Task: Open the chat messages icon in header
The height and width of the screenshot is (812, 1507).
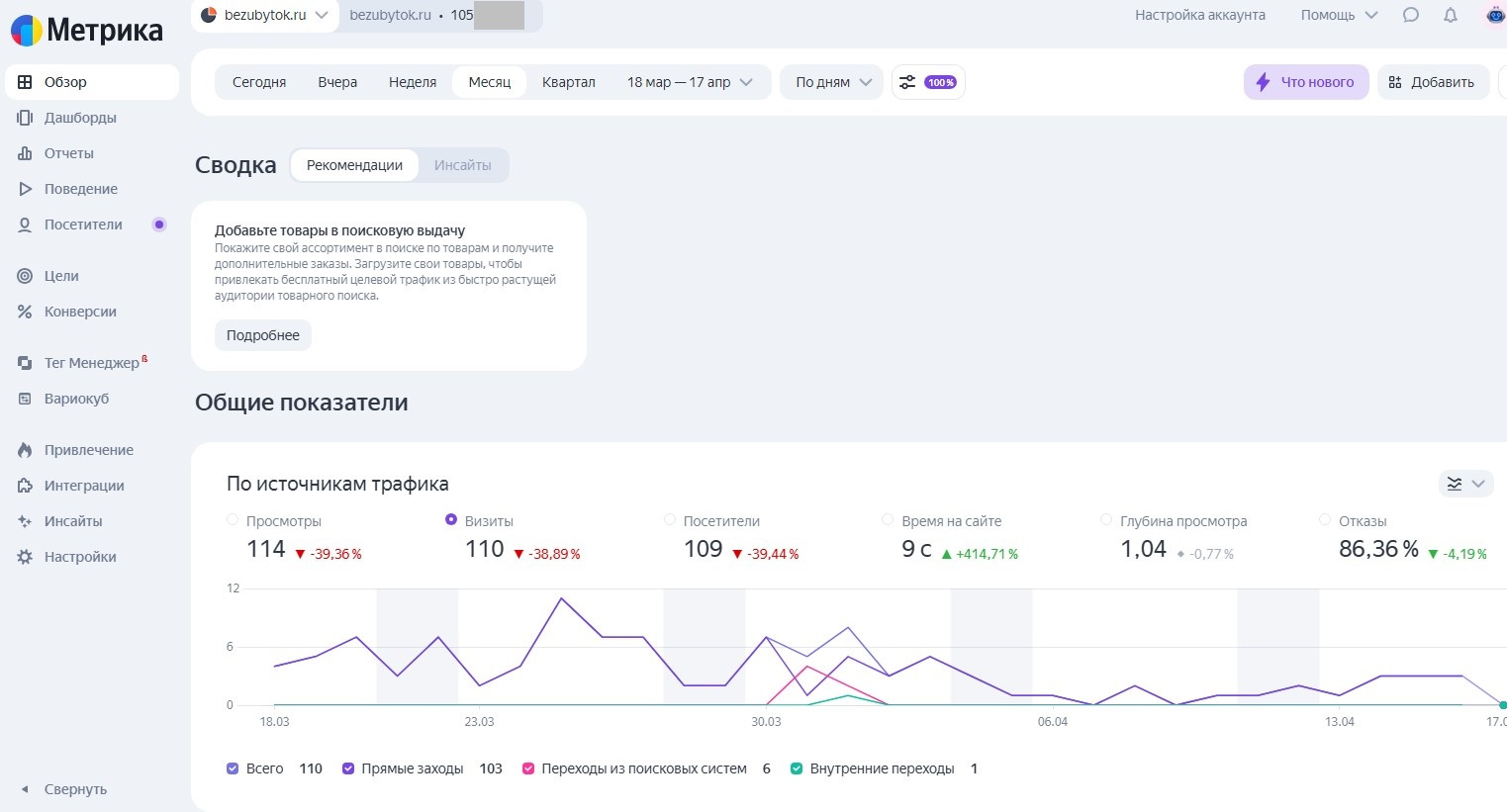Action: [1411, 15]
